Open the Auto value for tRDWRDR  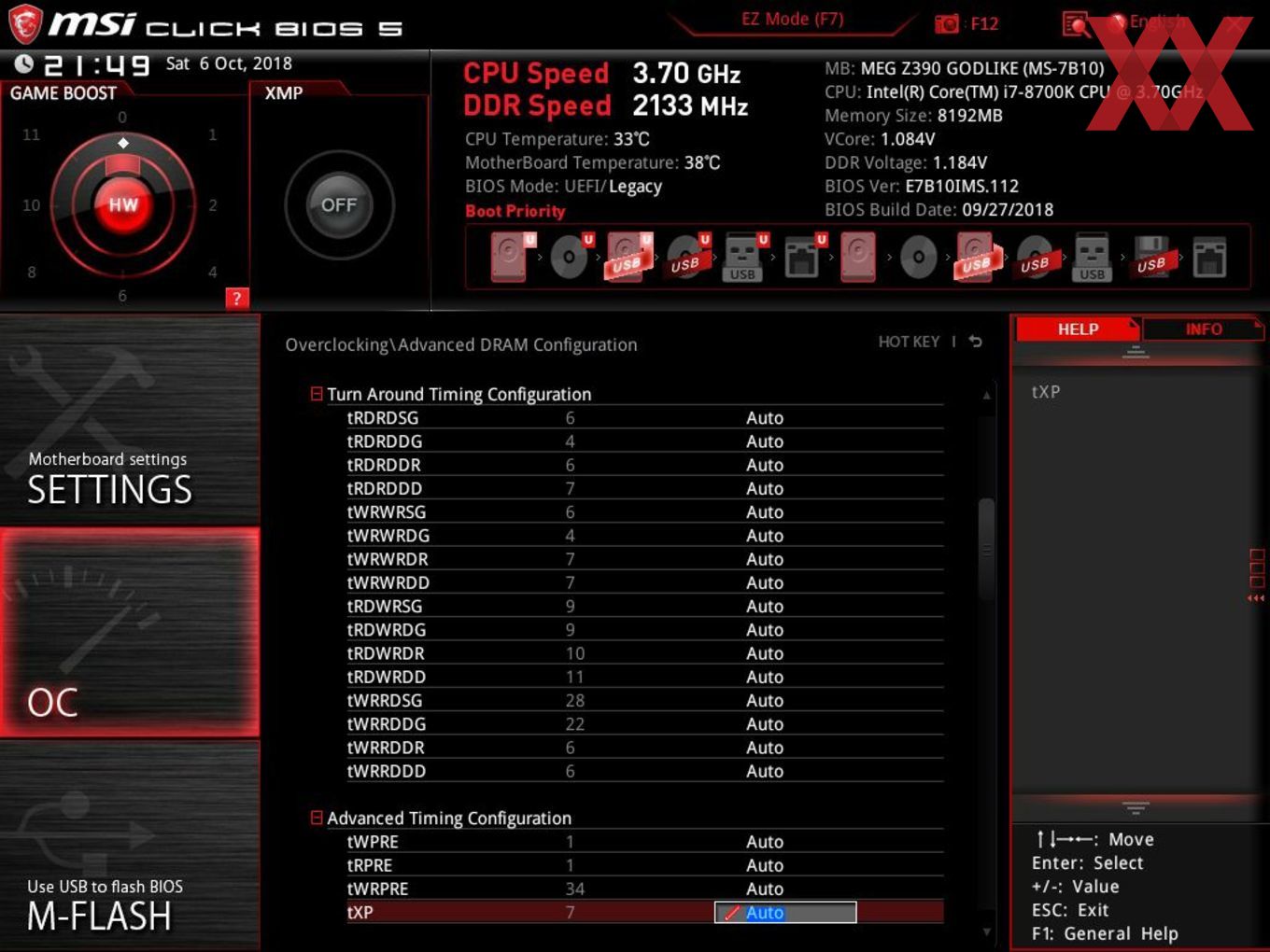pos(765,653)
